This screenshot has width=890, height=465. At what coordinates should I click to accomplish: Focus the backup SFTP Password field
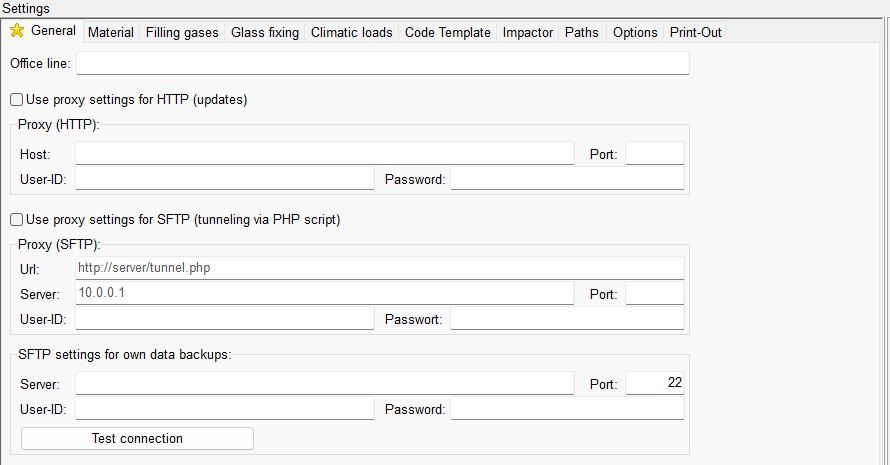tap(567, 409)
